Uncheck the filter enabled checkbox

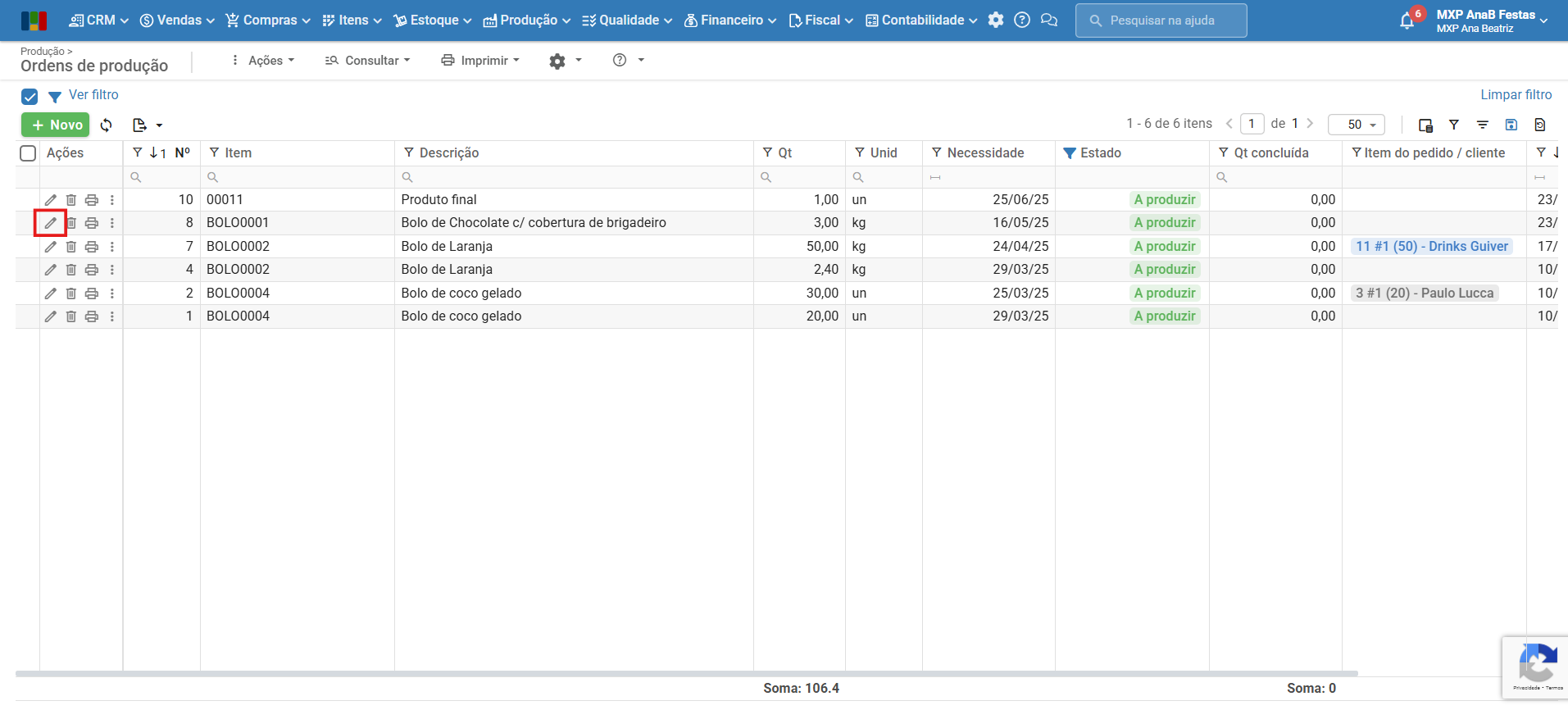pyautogui.click(x=30, y=97)
